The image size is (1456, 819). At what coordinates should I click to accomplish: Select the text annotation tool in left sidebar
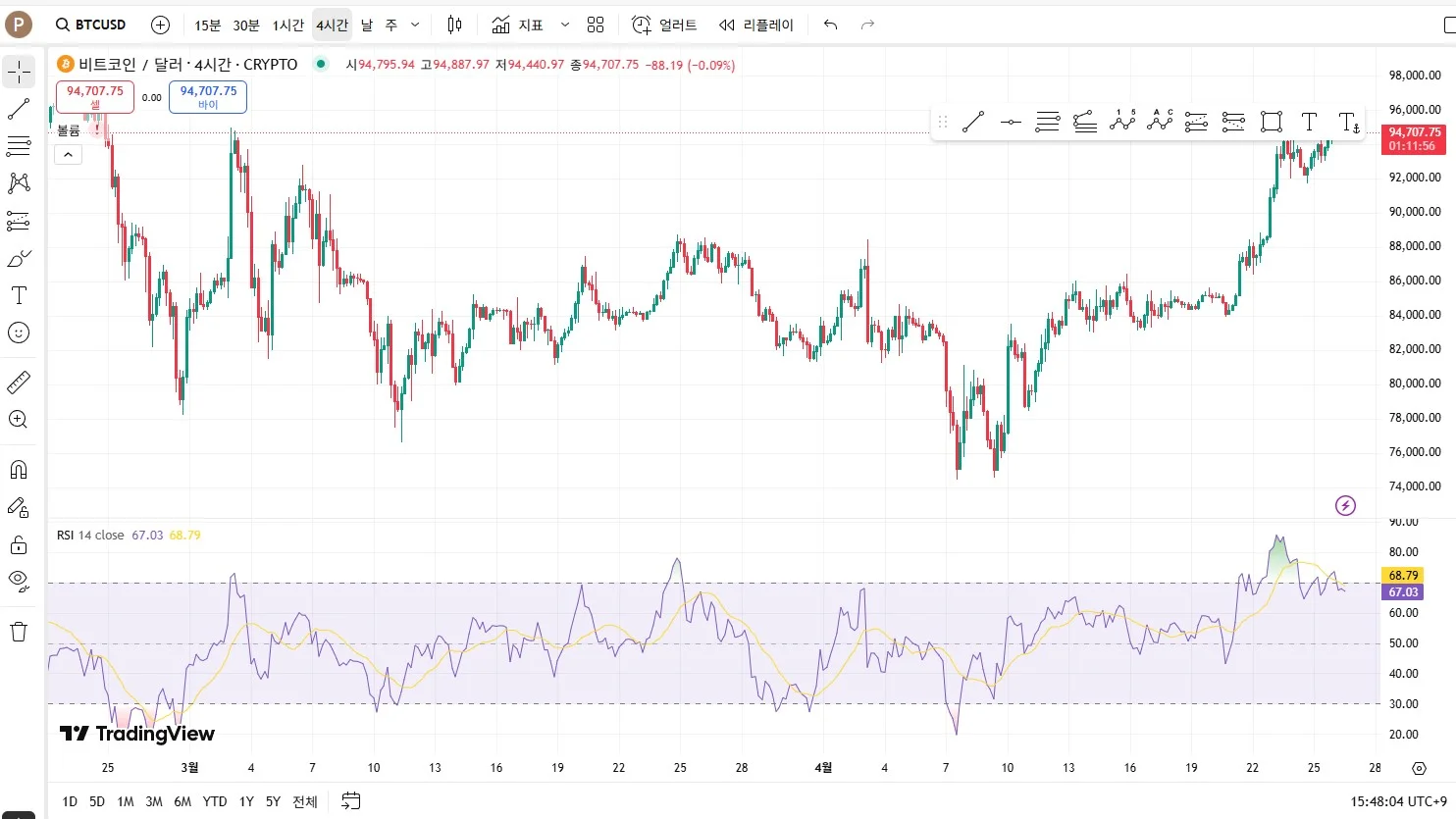point(19,295)
